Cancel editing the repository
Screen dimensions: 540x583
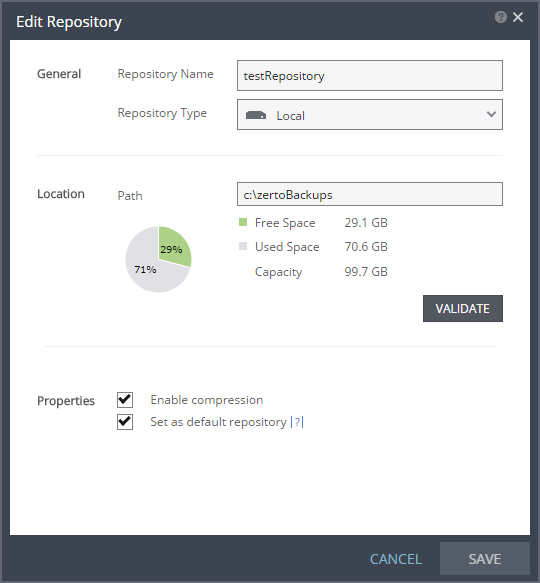[x=396, y=559]
